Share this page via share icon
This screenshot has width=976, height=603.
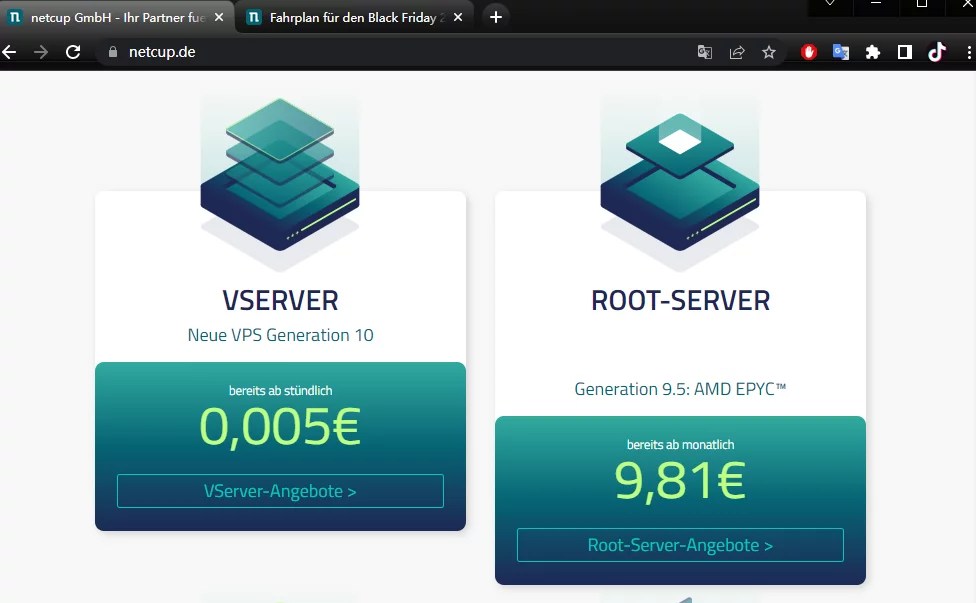point(737,52)
